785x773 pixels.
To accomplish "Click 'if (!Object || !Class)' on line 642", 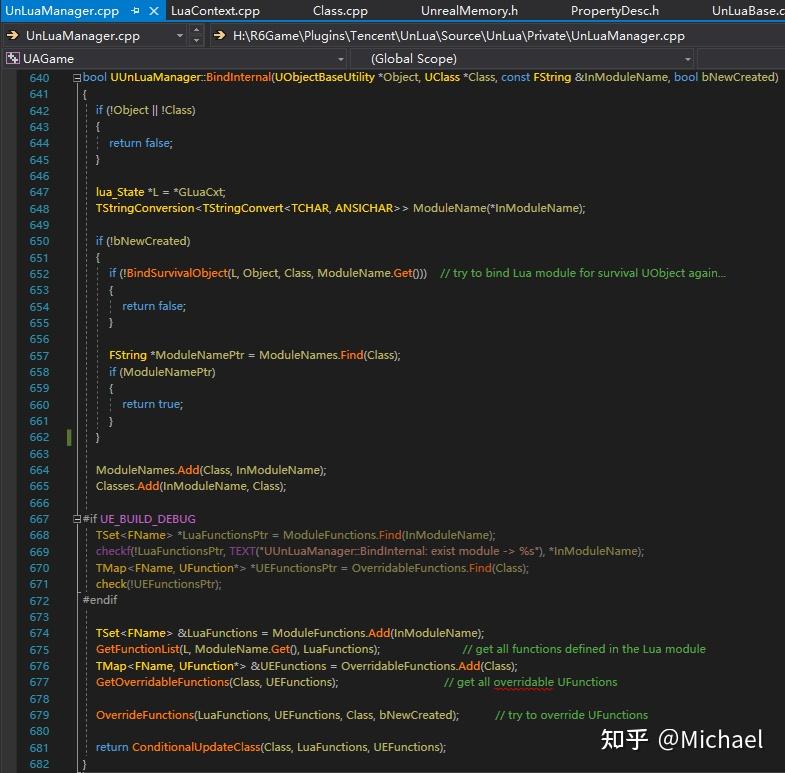I will (x=146, y=110).
